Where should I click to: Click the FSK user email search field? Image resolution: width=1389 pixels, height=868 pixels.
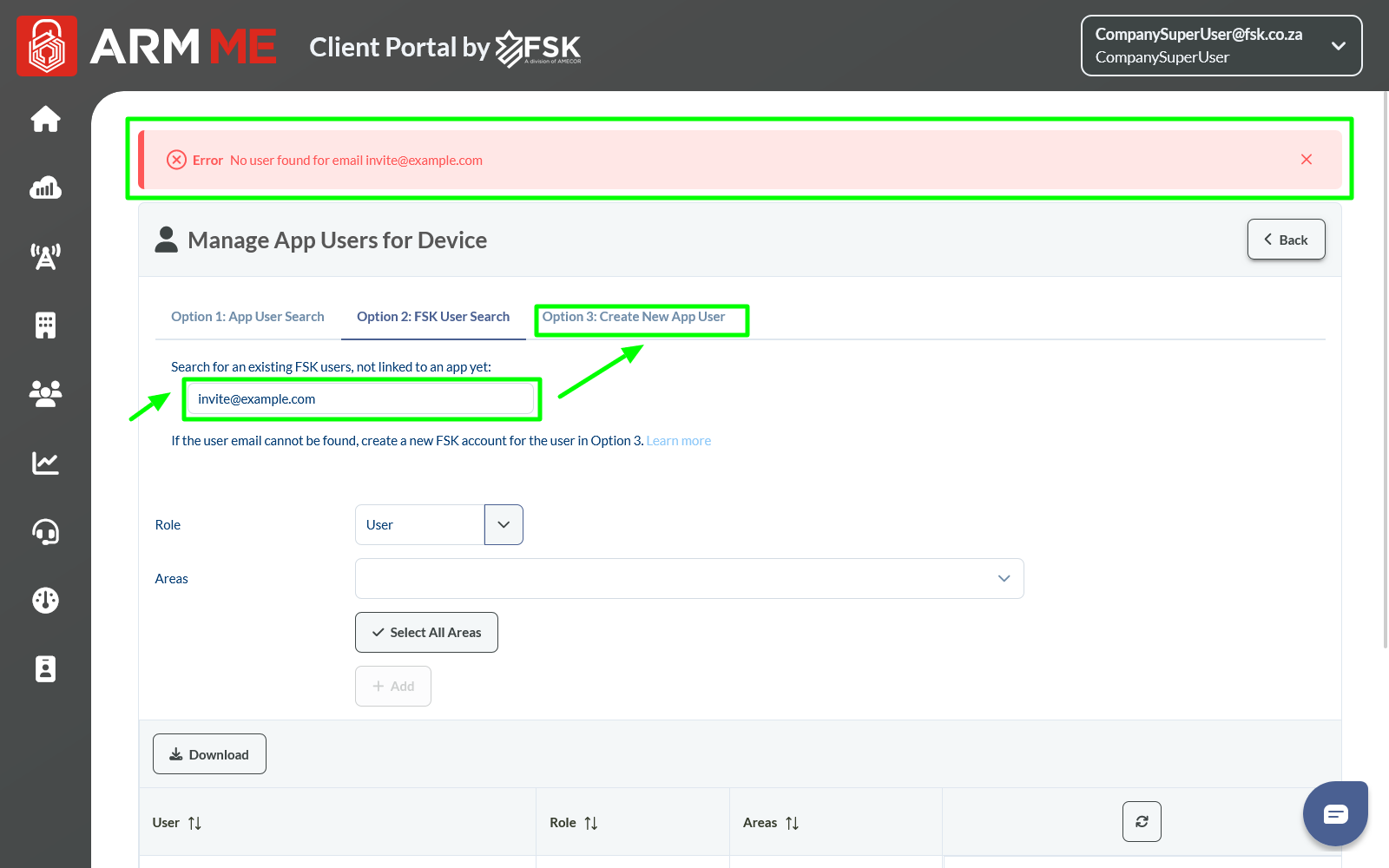pos(360,399)
